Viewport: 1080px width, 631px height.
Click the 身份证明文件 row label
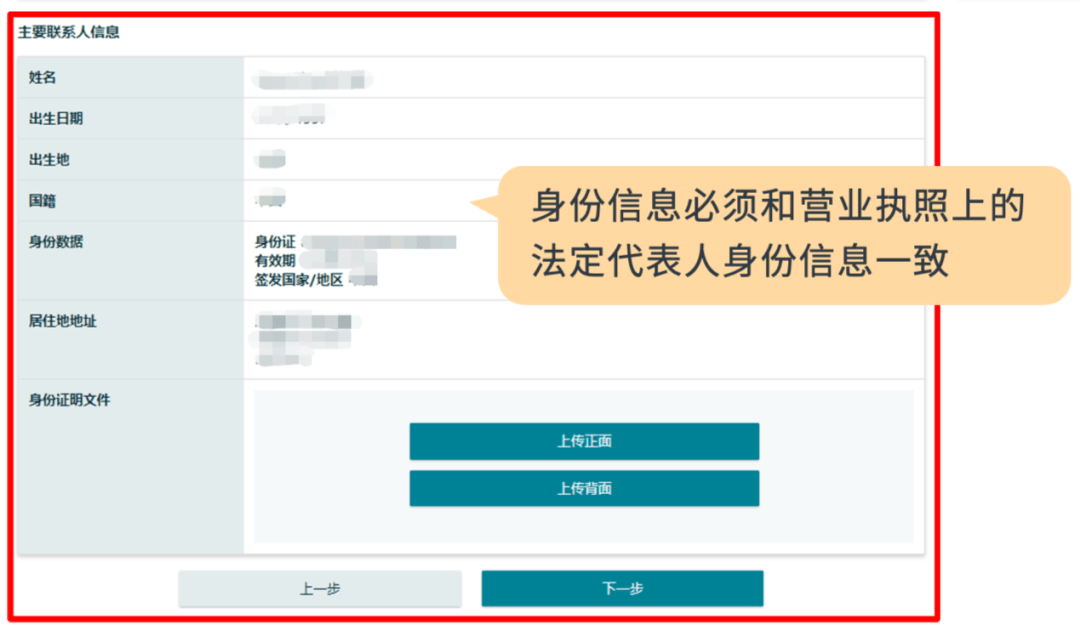tap(70, 400)
